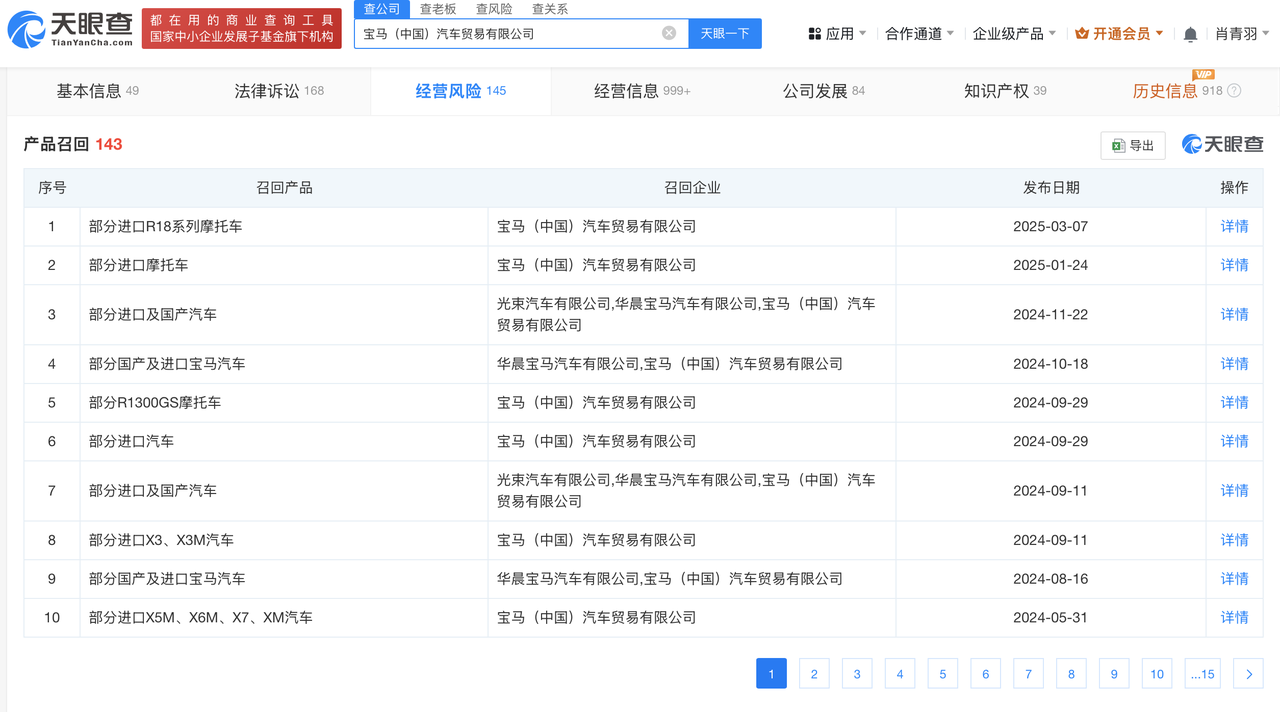Click the help icon beside 历史信息 918
Viewport: 1280px width, 712px height.
click(x=1234, y=91)
